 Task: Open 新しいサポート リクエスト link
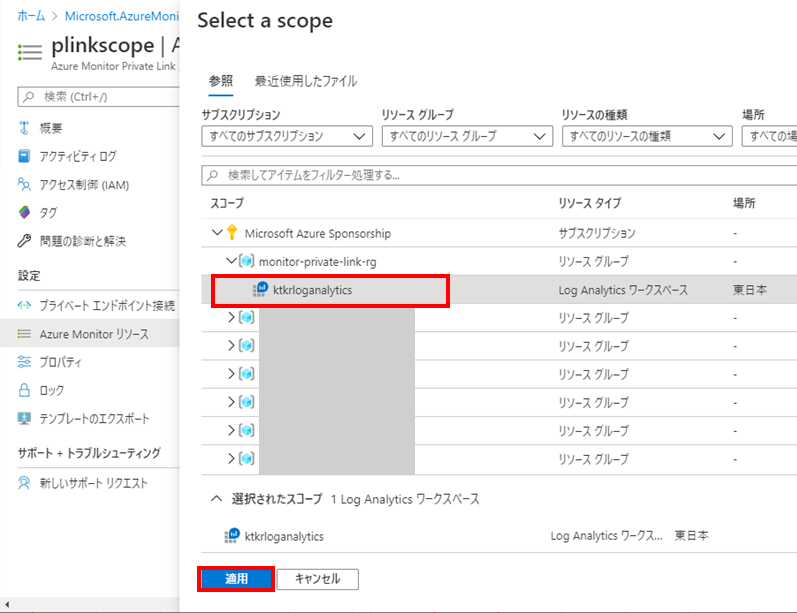pyautogui.click(x=94, y=483)
